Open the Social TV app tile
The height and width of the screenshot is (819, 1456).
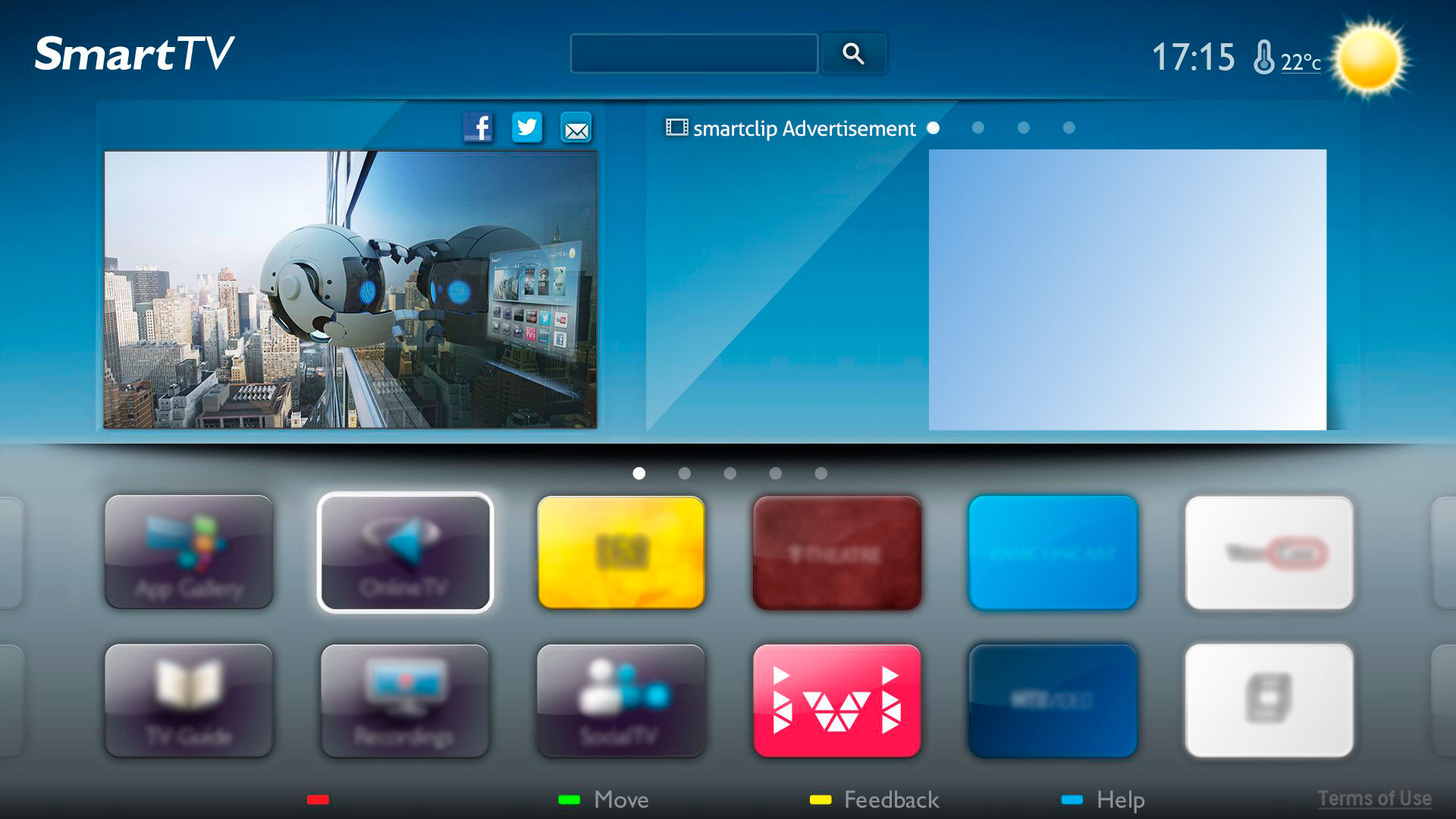(621, 701)
